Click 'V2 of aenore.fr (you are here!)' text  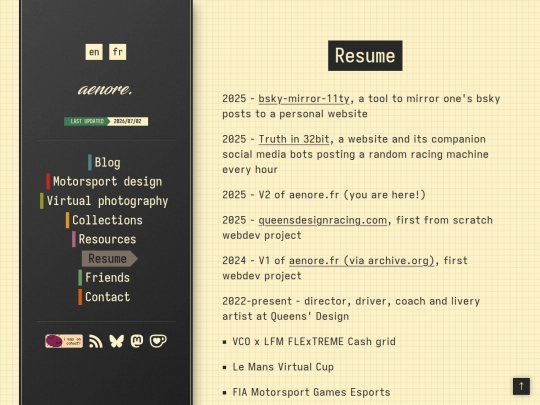point(342,195)
